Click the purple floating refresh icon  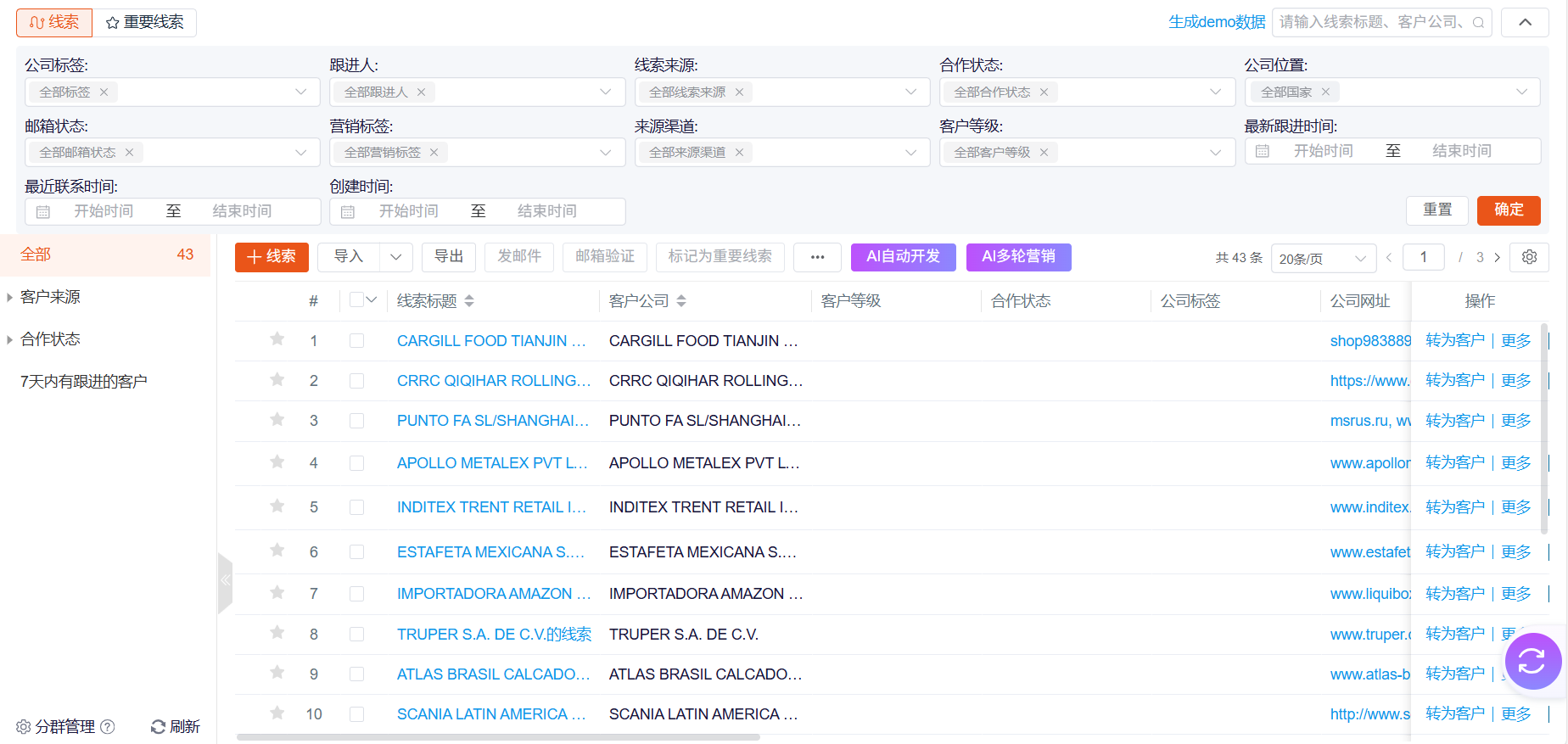point(1532,661)
